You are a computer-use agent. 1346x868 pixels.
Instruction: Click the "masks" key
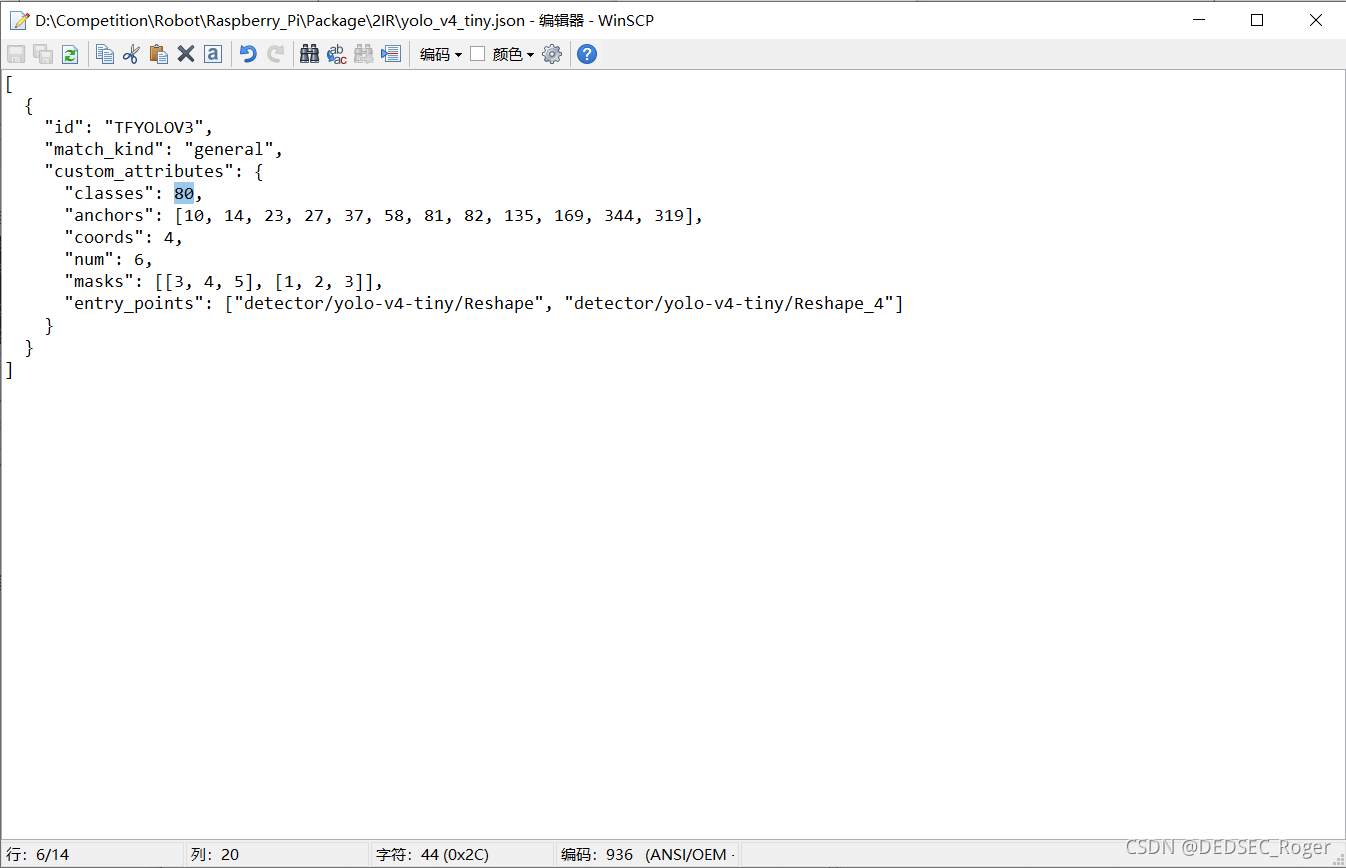coord(99,282)
